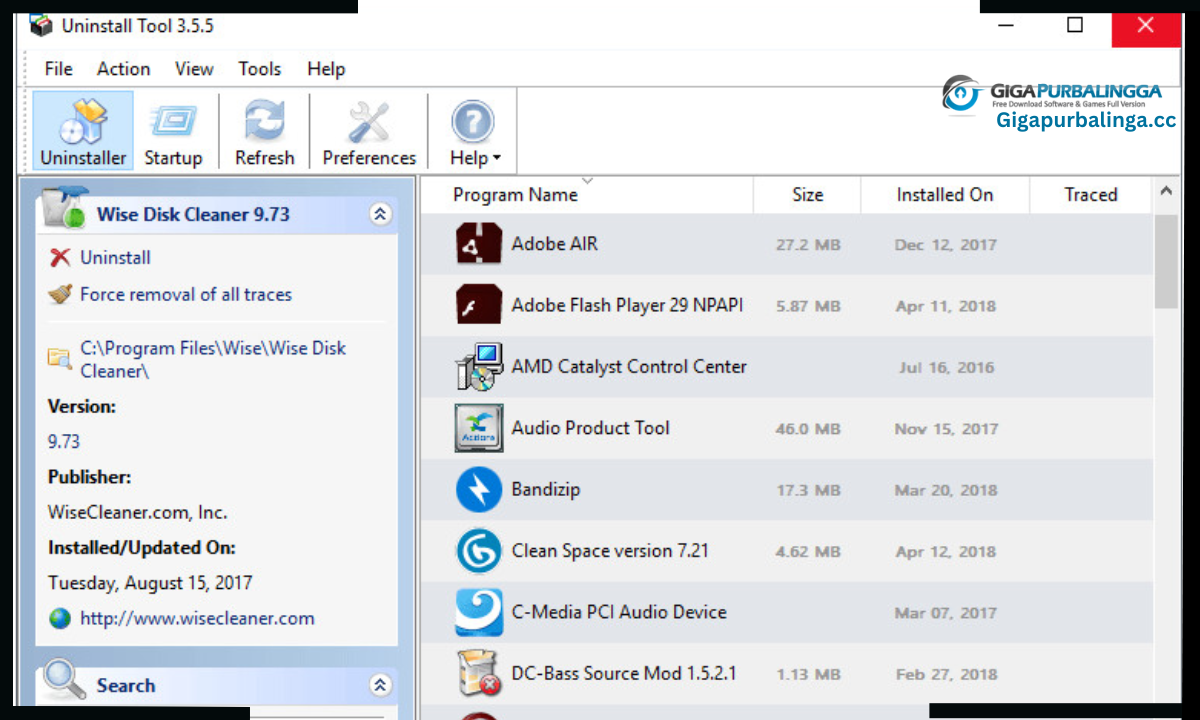This screenshot has width=1200, height=720.
Task: Select the Clean Space version 7.21 icon
Action: tap(479, 551)
